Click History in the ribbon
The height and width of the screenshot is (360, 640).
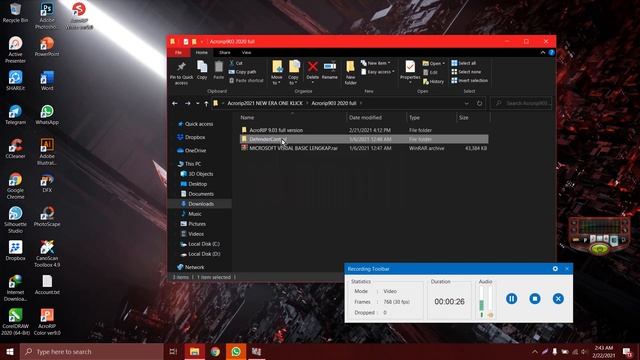433,81
